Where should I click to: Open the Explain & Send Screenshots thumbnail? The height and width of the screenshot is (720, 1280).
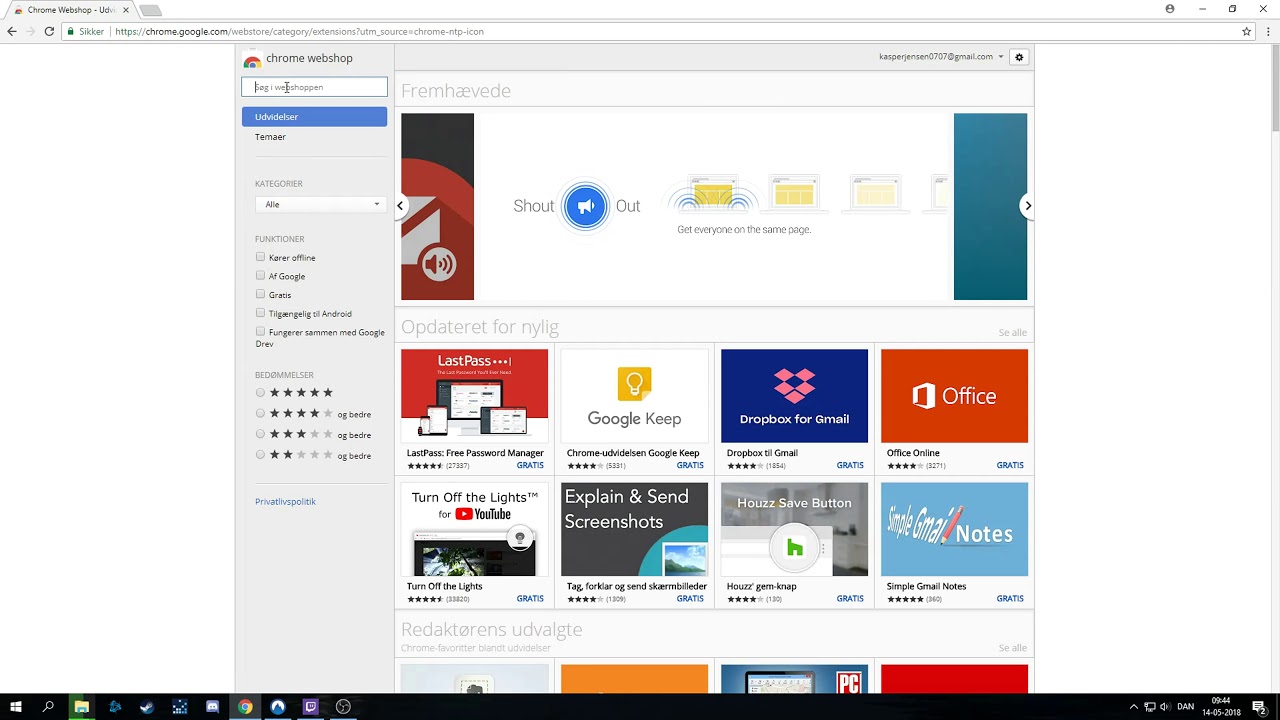click(x=634, y=530)
